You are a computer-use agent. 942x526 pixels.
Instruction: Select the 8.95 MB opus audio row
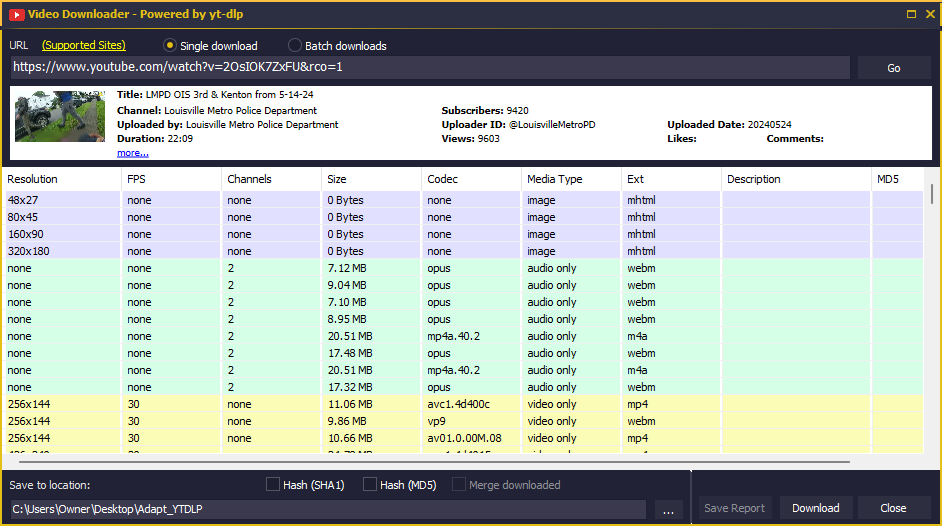[463, 319]
